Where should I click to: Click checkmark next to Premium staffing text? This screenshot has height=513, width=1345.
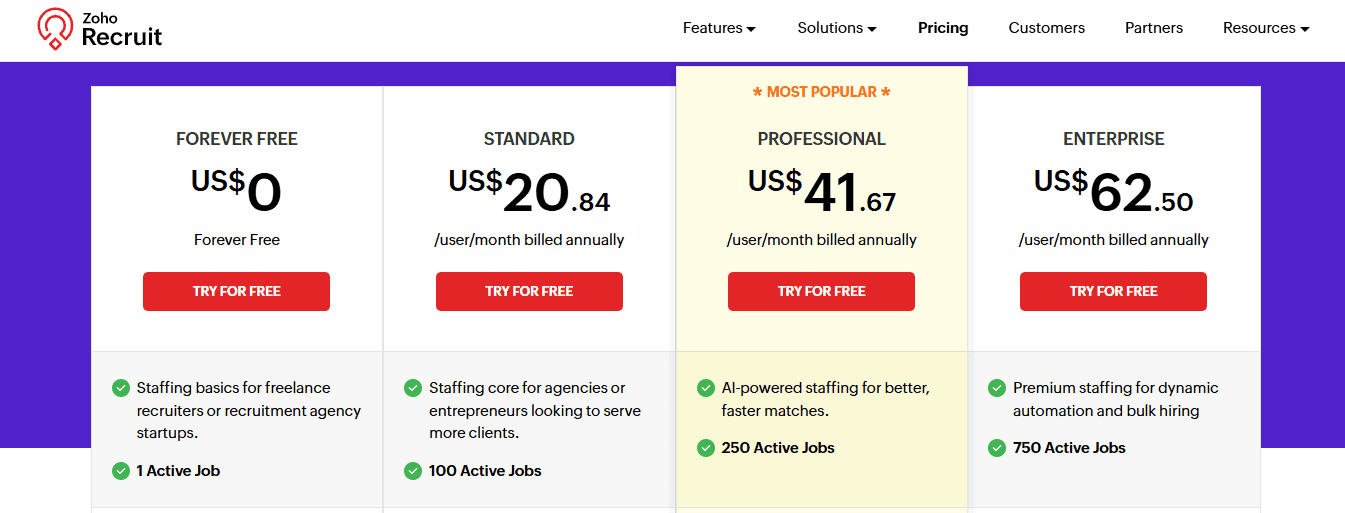[997, 388]
